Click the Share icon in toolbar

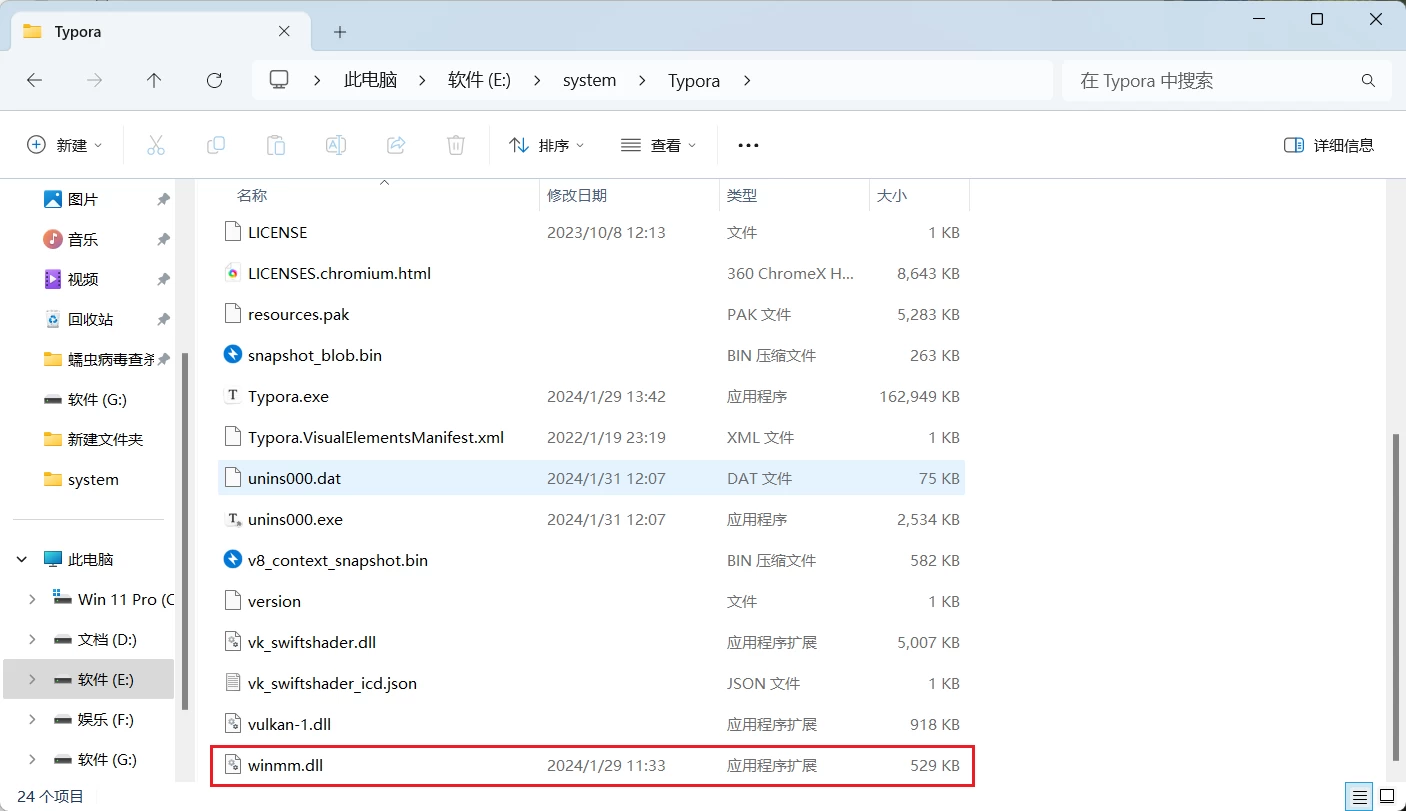click(x=396, y=145)
